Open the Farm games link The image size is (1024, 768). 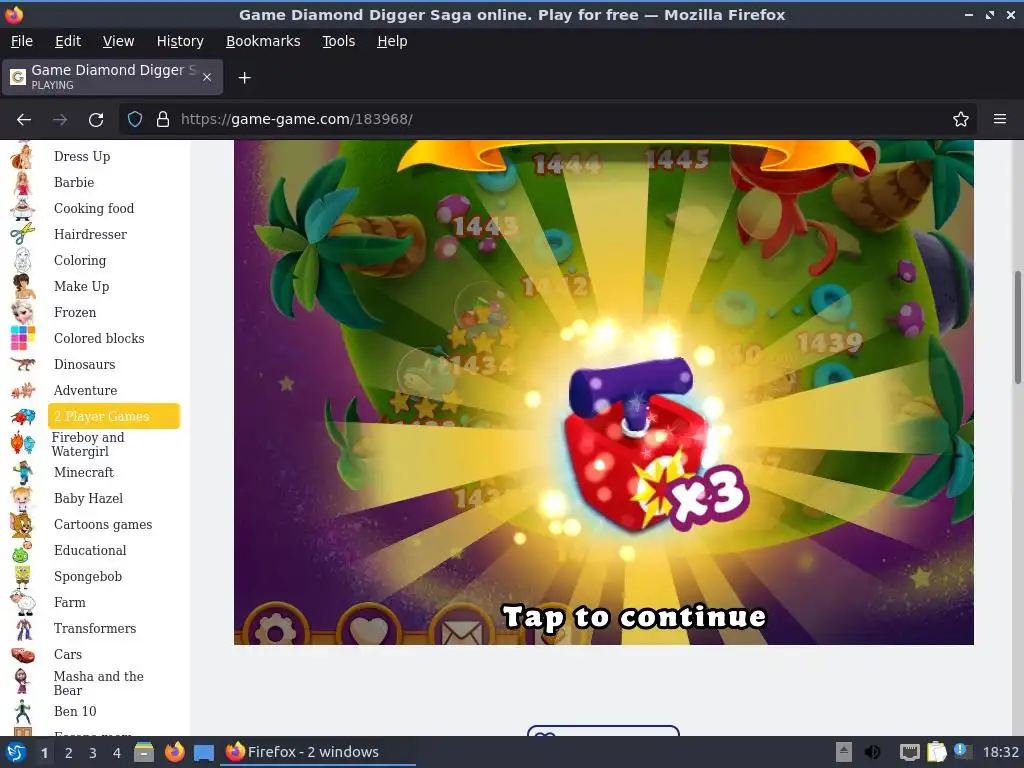[x=70, y=602]
